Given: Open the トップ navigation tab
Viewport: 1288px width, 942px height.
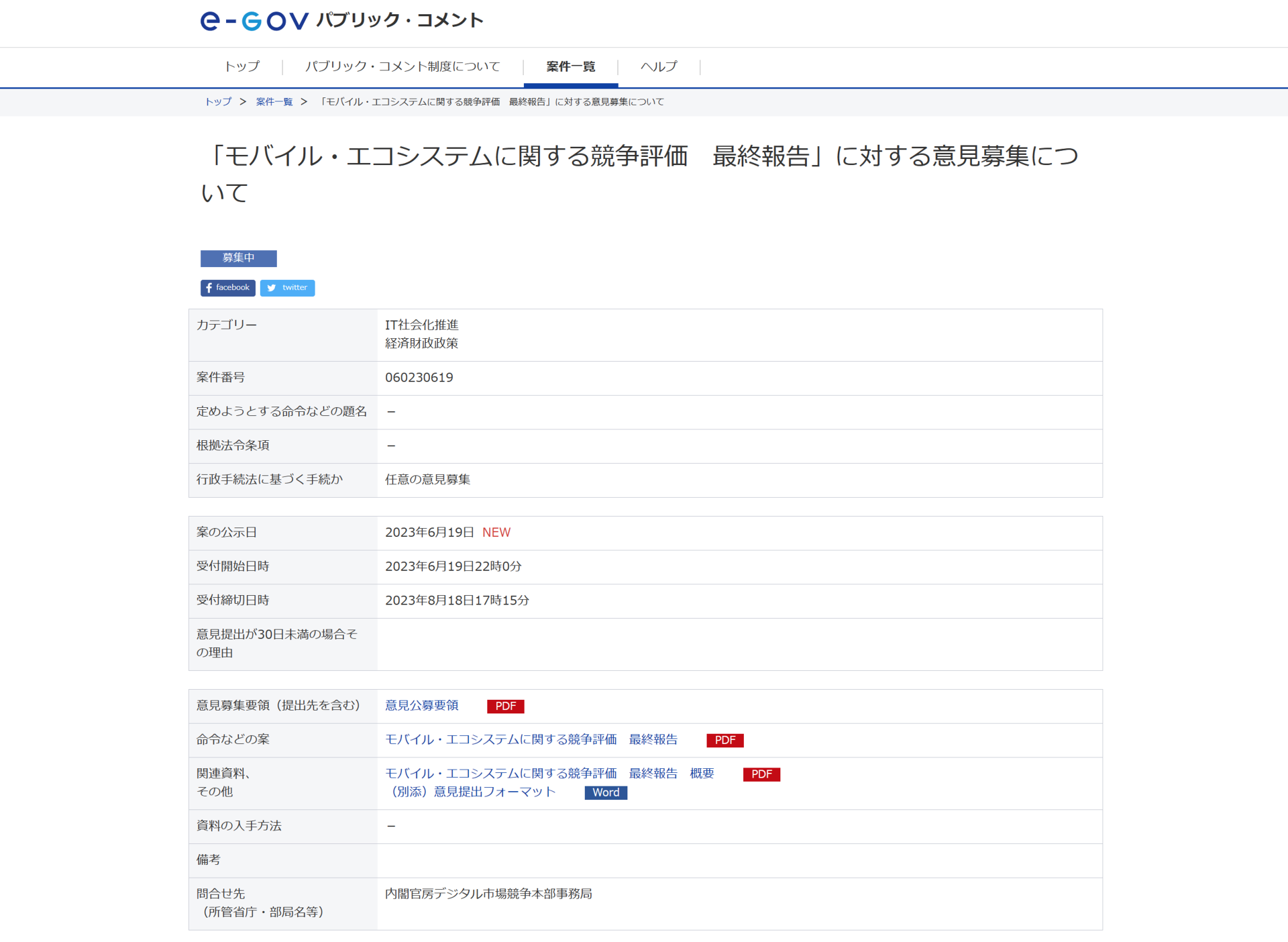Looking at the screenshot, I should (241, 66).
